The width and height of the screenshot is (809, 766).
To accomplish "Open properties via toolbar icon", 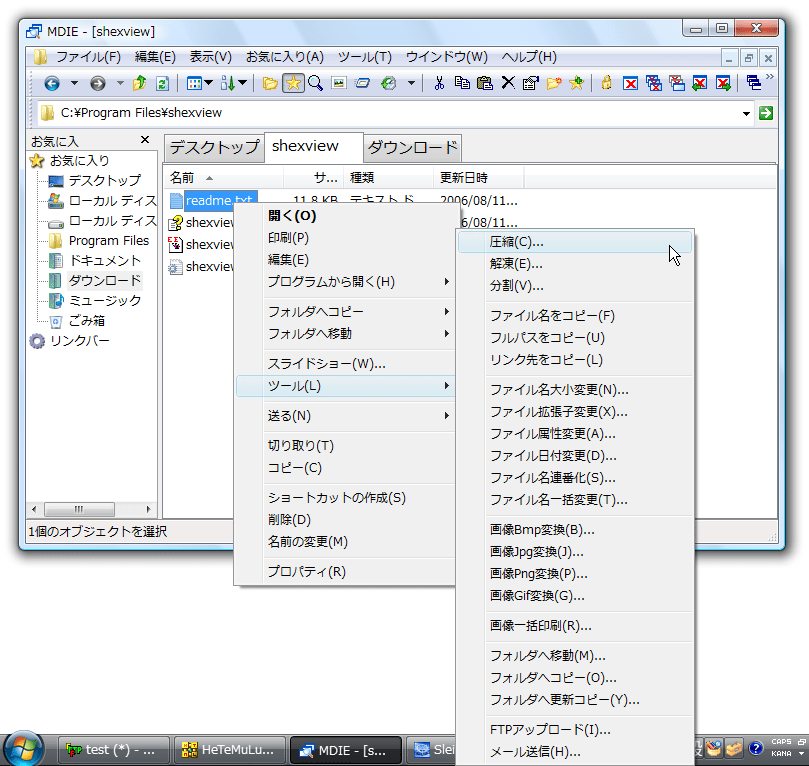I will click(x=530, y=83).
